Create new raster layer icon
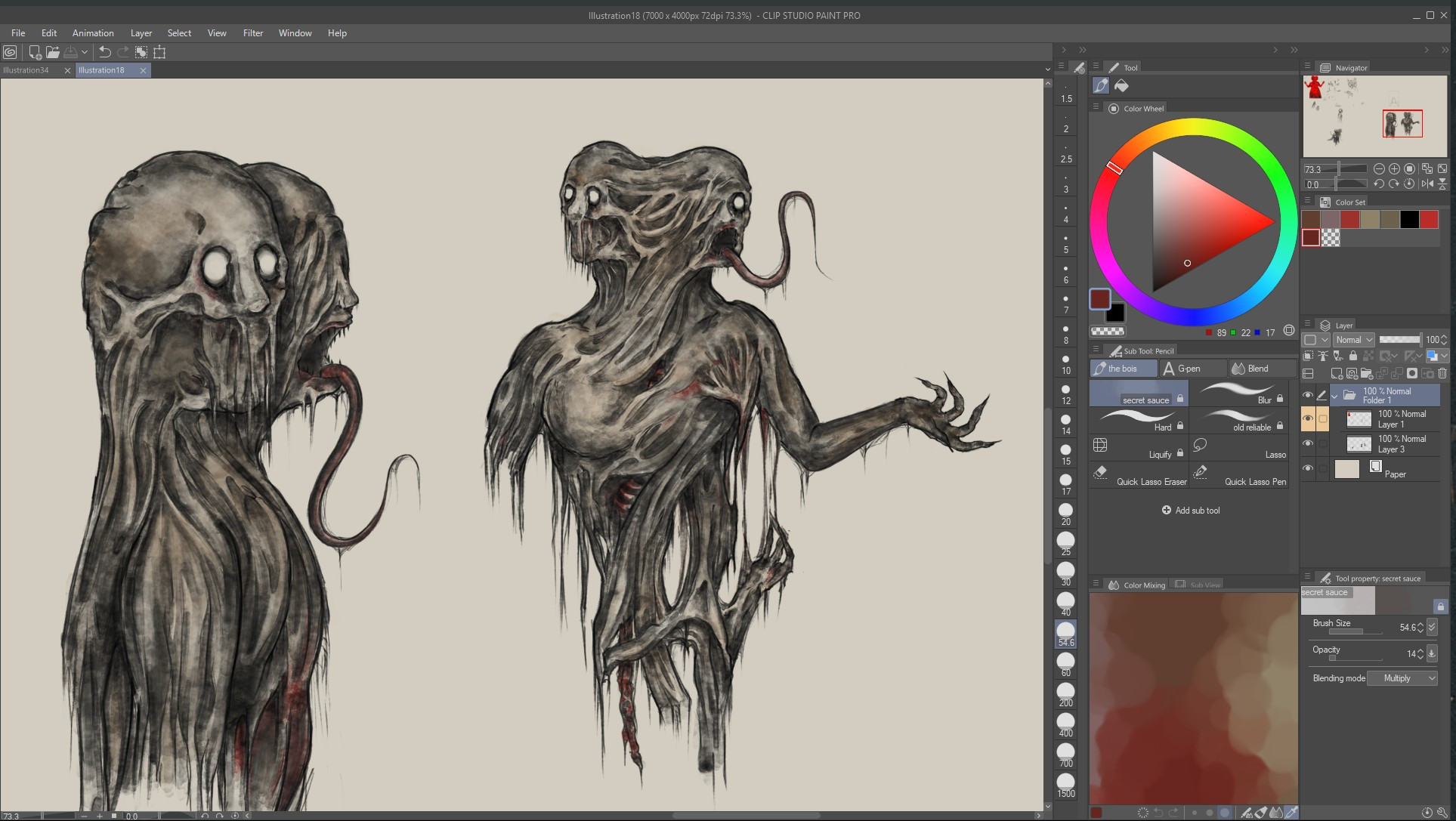Viewport: 1456px width, 821px height. coord(1337,374)
